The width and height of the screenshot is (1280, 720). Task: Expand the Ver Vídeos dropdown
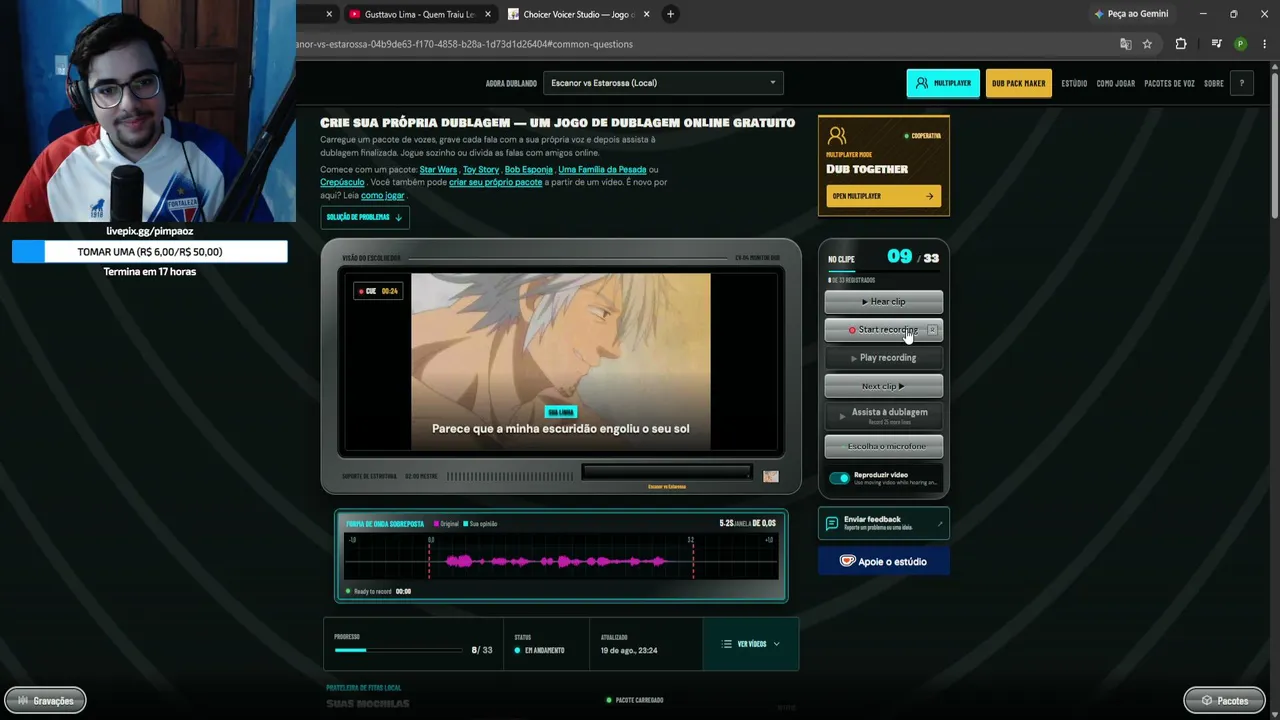[x=751, y=644]
